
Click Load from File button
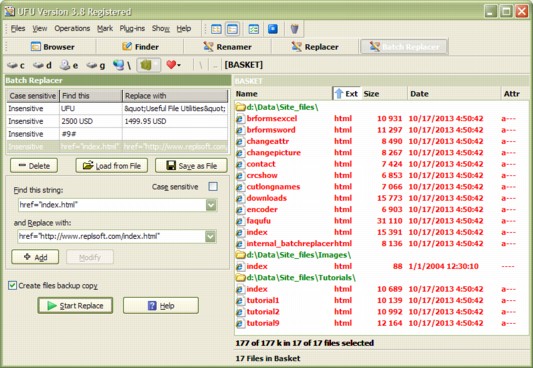pos(111,166)
